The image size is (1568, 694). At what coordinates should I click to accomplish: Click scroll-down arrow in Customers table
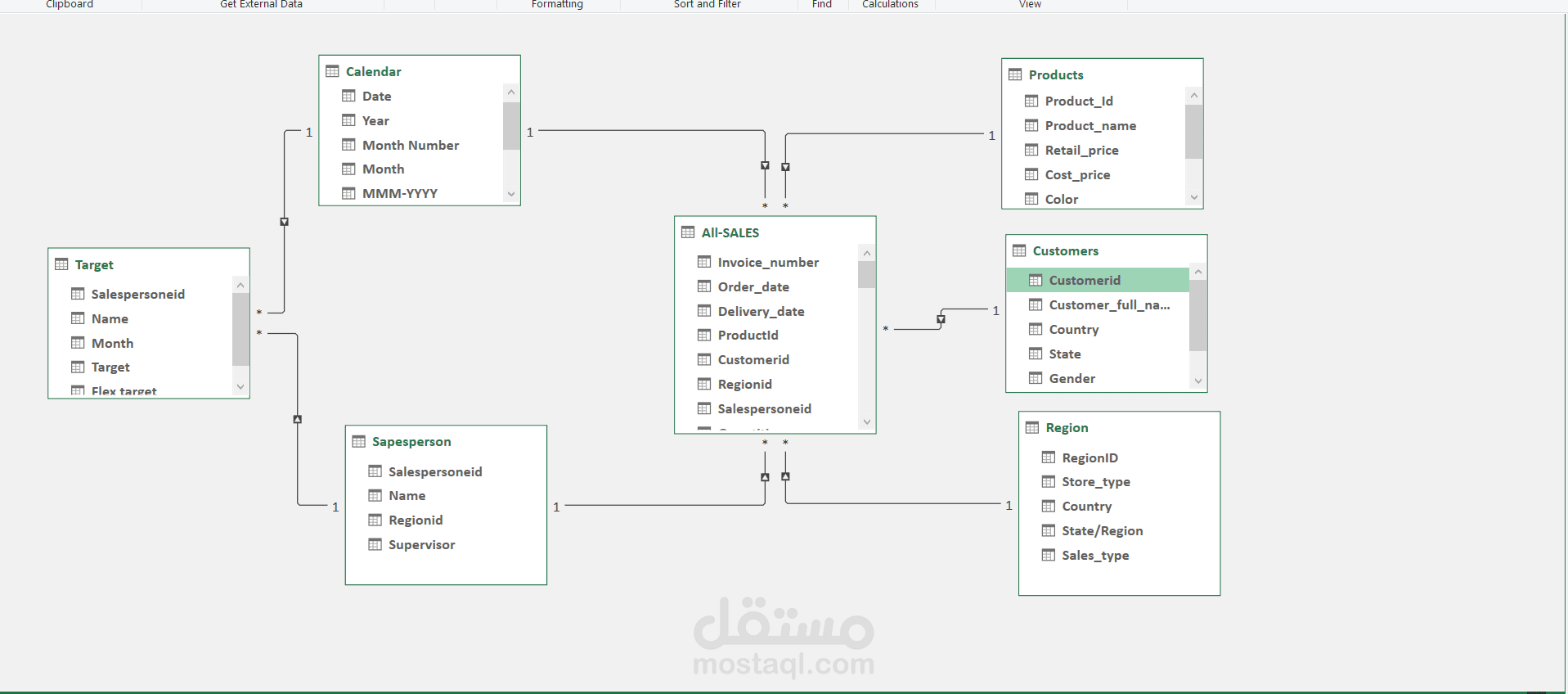[1198, 381]
